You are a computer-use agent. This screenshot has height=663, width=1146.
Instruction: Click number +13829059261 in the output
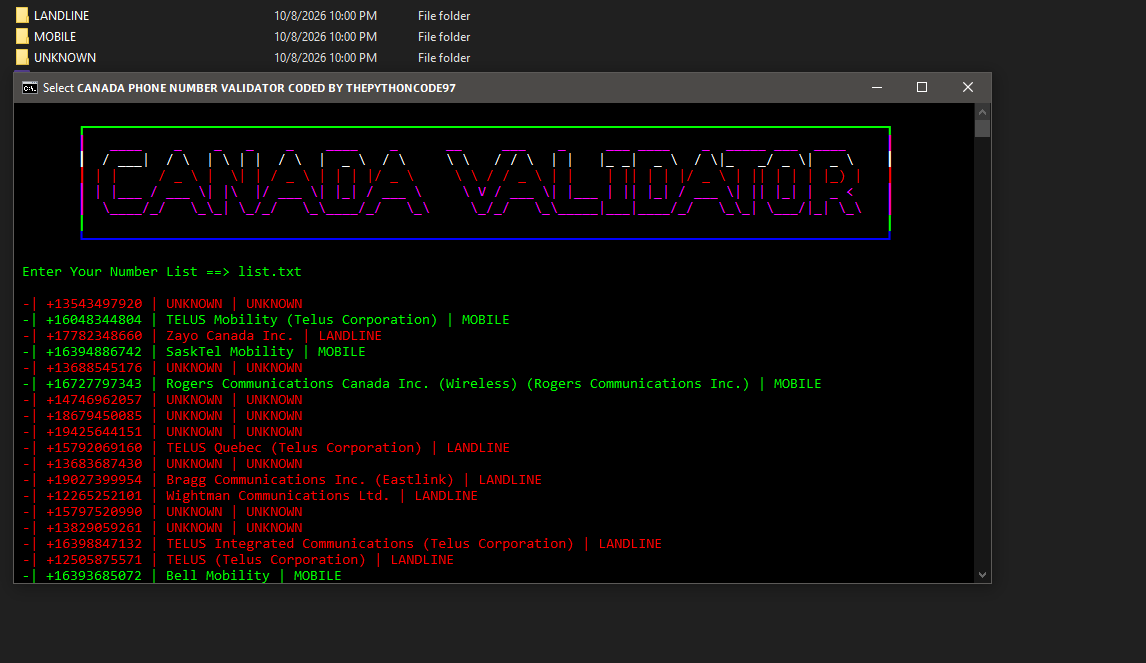(x=94, y=528)
